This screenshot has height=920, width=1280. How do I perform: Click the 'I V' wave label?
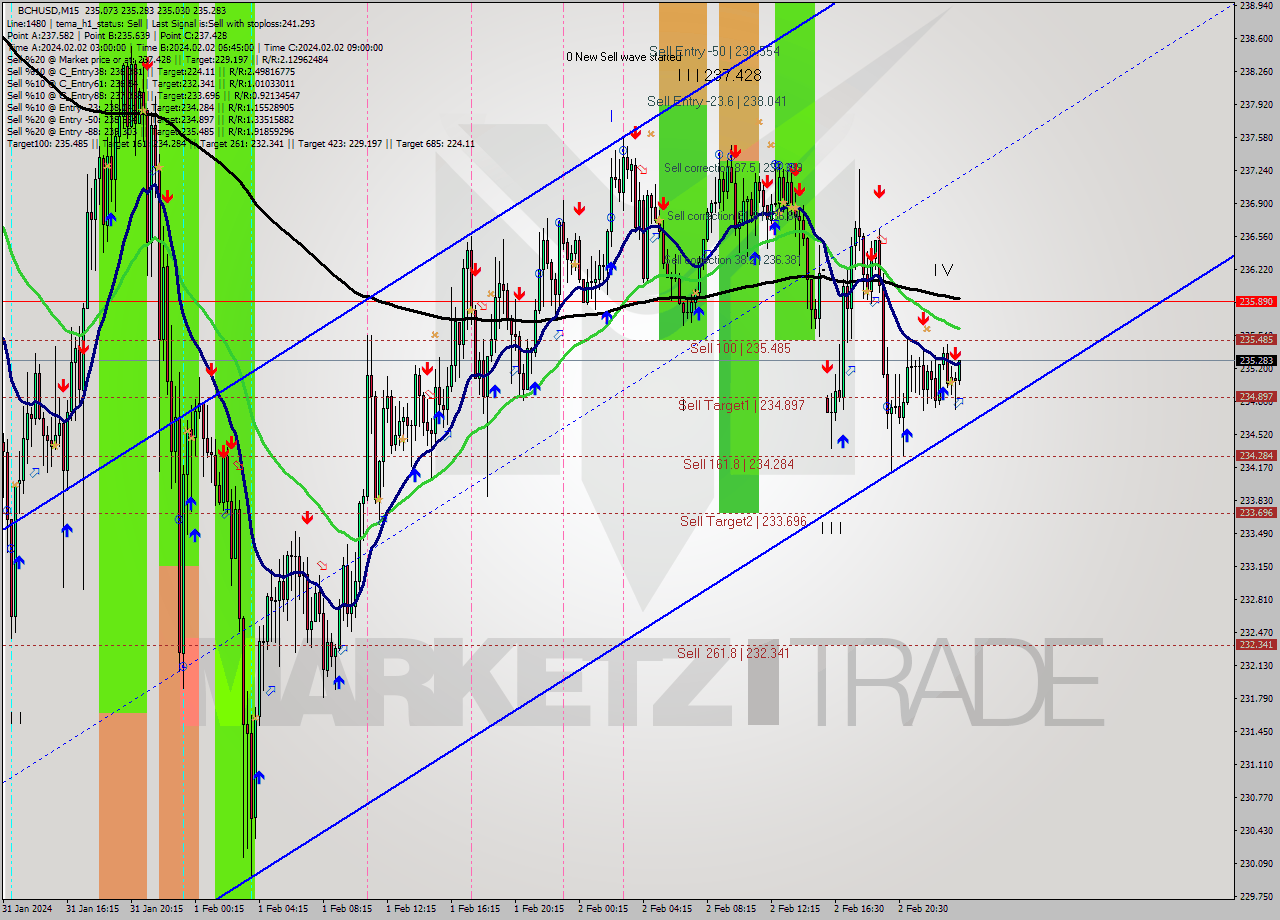(943, 270)
